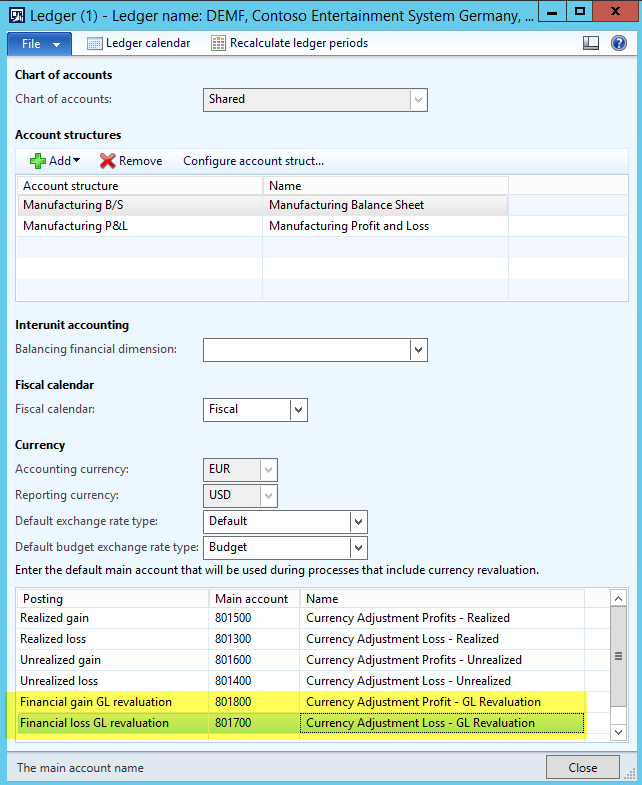Expand Balancing financial dimension dropdown

(x=418, y=349)
